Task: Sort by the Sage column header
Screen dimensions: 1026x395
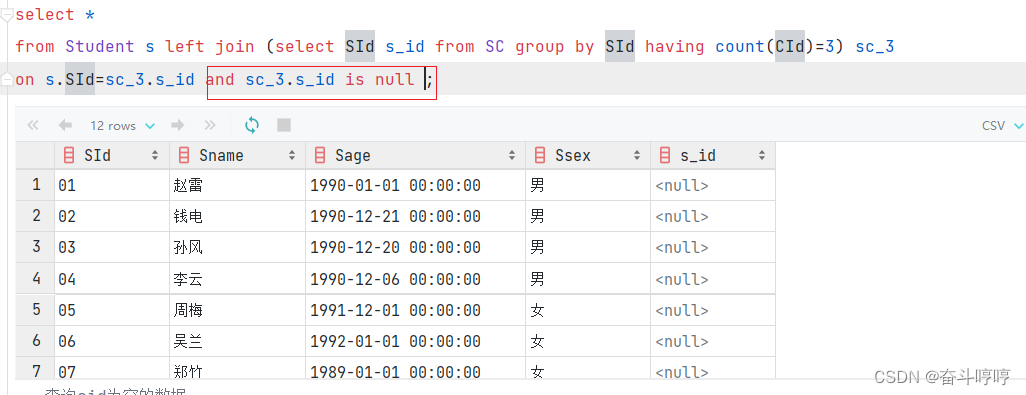Action: point(416,156)
